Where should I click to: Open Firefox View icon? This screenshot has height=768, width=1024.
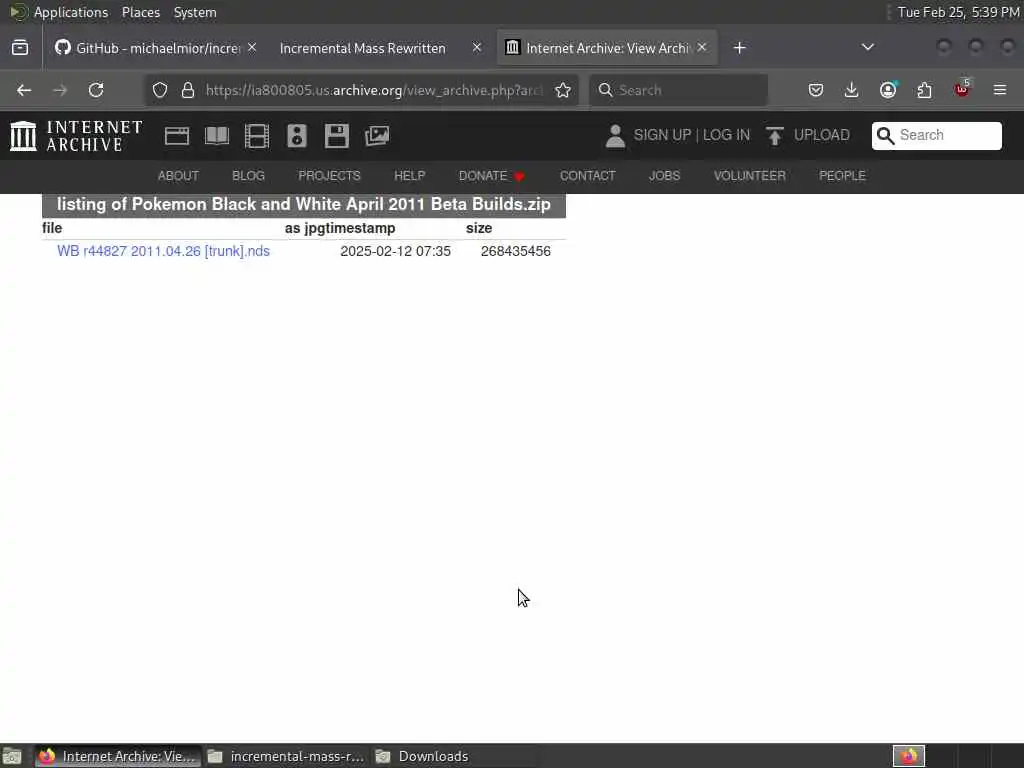tap(20, 48)
